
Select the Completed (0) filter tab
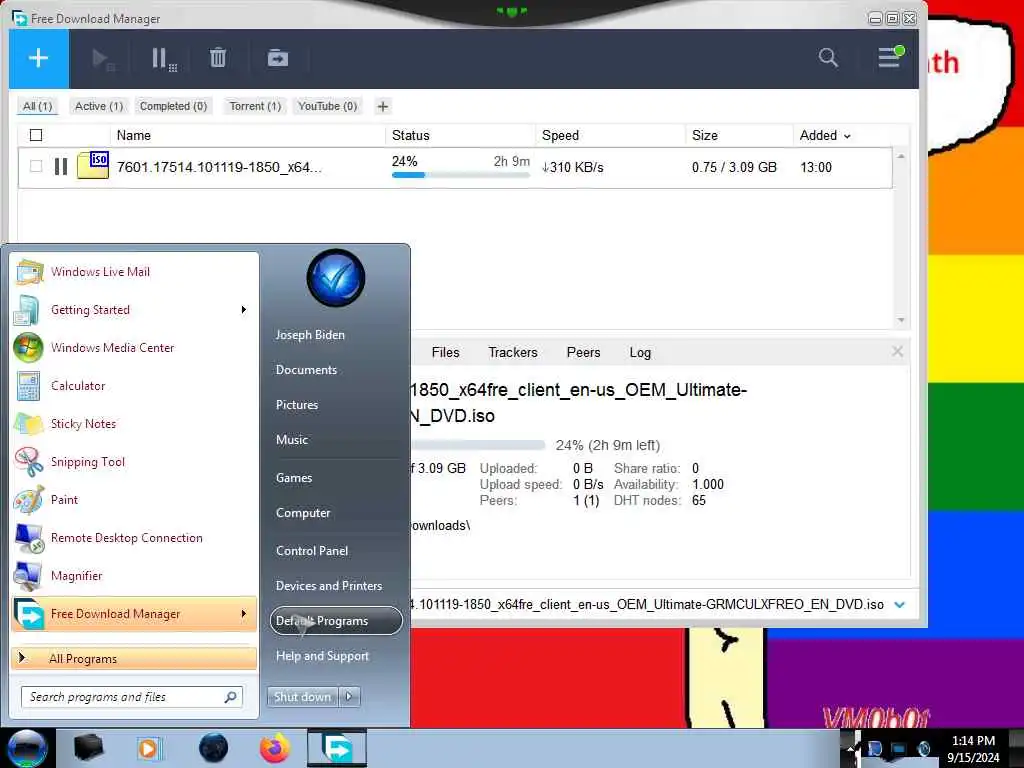tap(173, 106)
